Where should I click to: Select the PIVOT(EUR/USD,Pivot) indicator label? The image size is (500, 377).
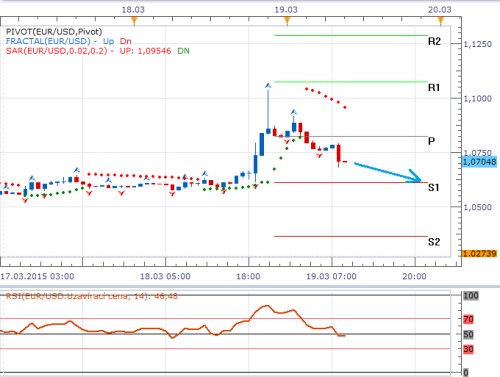point(54,32)
